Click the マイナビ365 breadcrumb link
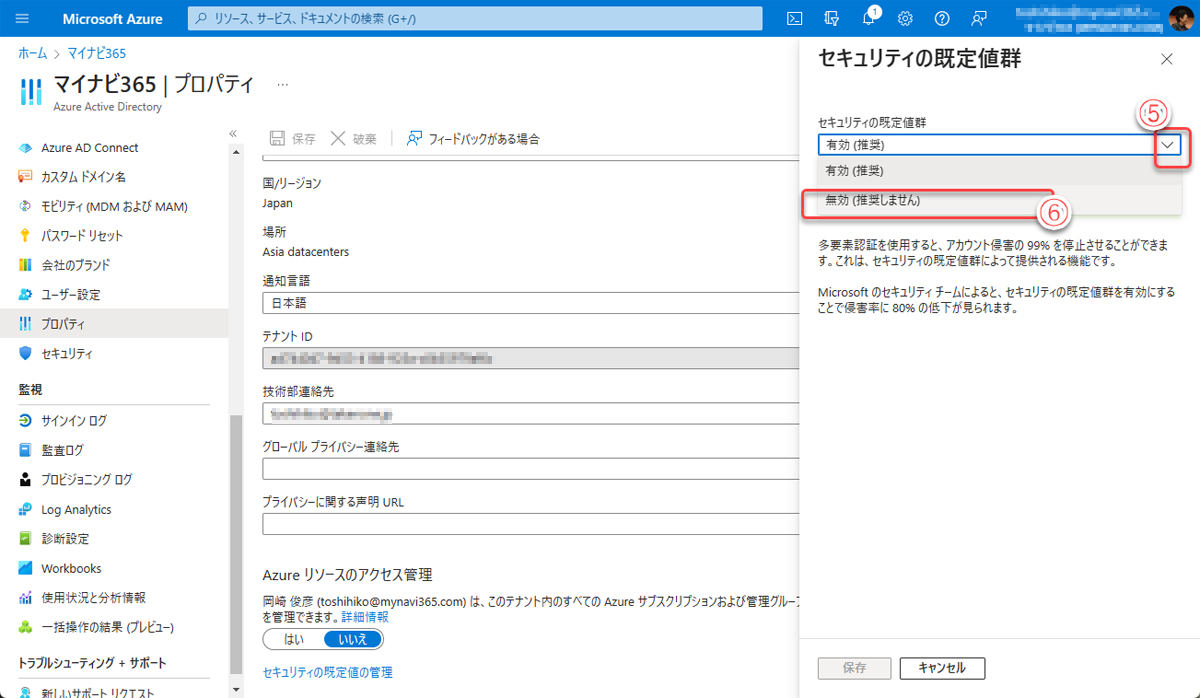The width and height of the screenshot is (1200, 698). click(96, 53)
